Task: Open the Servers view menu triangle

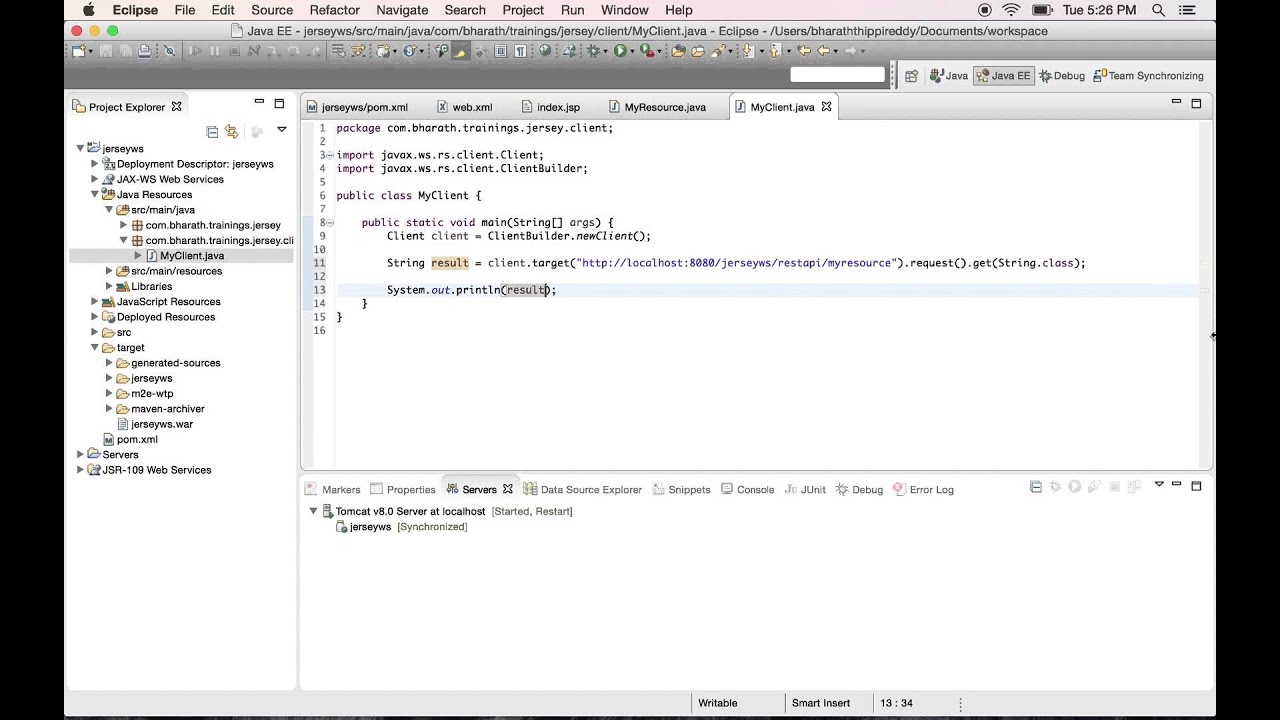Action: pyautogui.click(x=1159, y=484)
